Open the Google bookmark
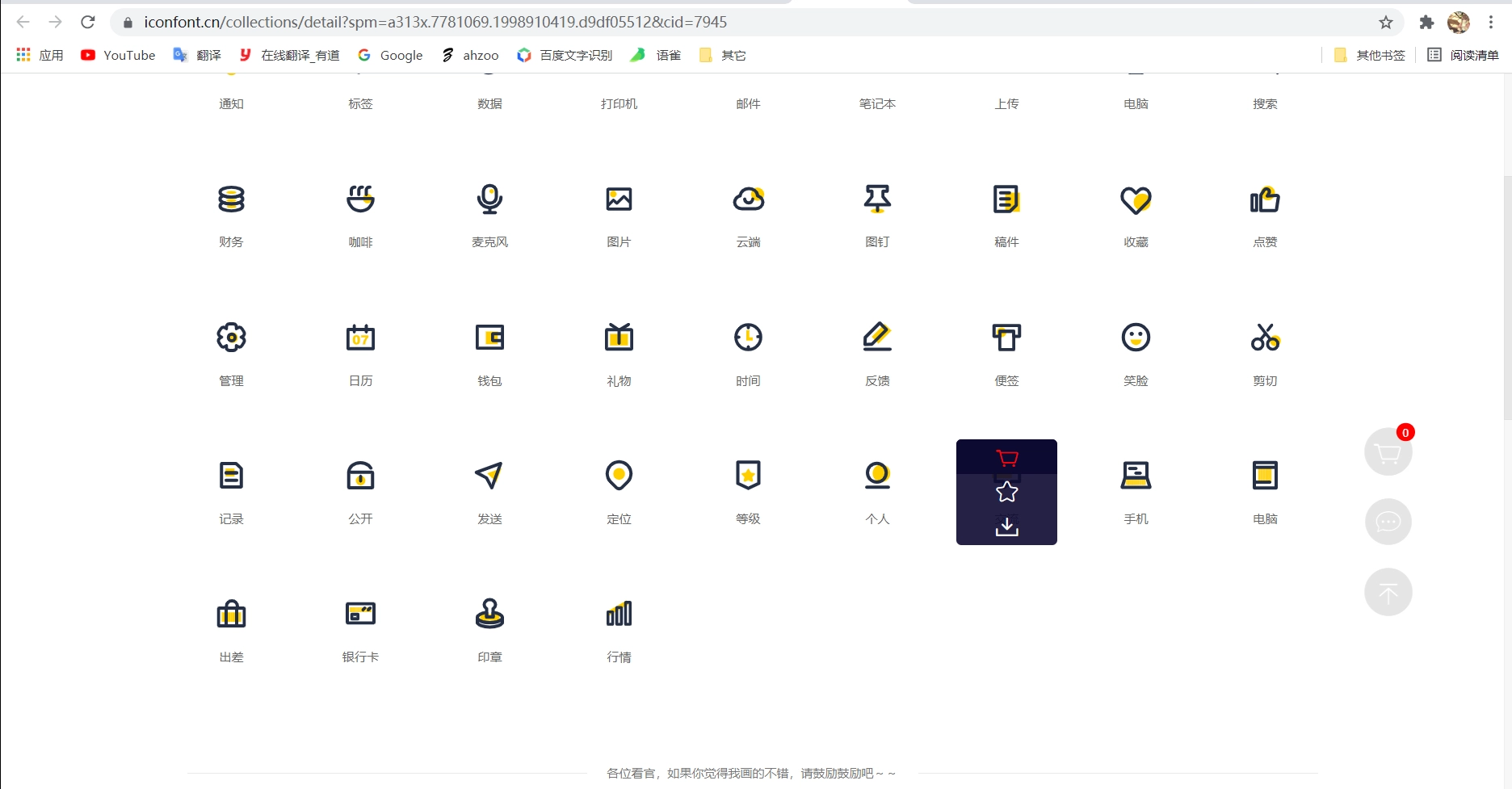Screen dimensions: 1512x789 click(390, 55)
